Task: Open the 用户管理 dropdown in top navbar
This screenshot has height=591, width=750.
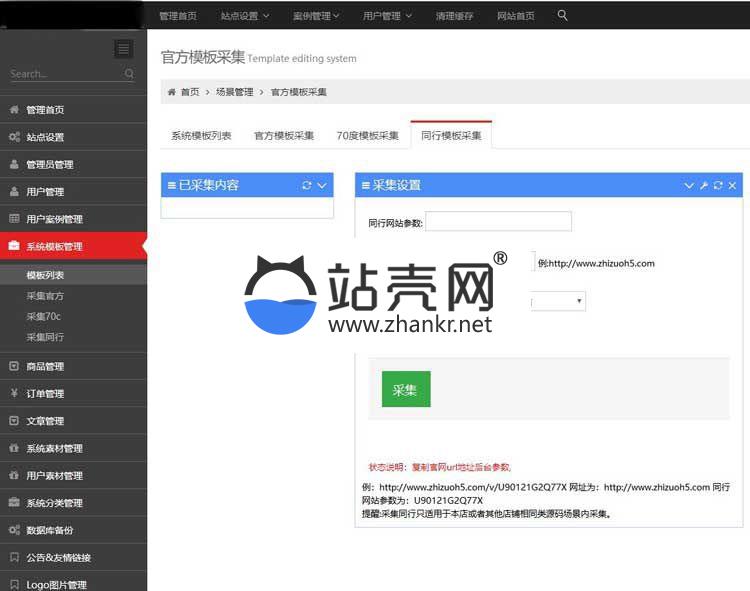Action: coord(386,16)
